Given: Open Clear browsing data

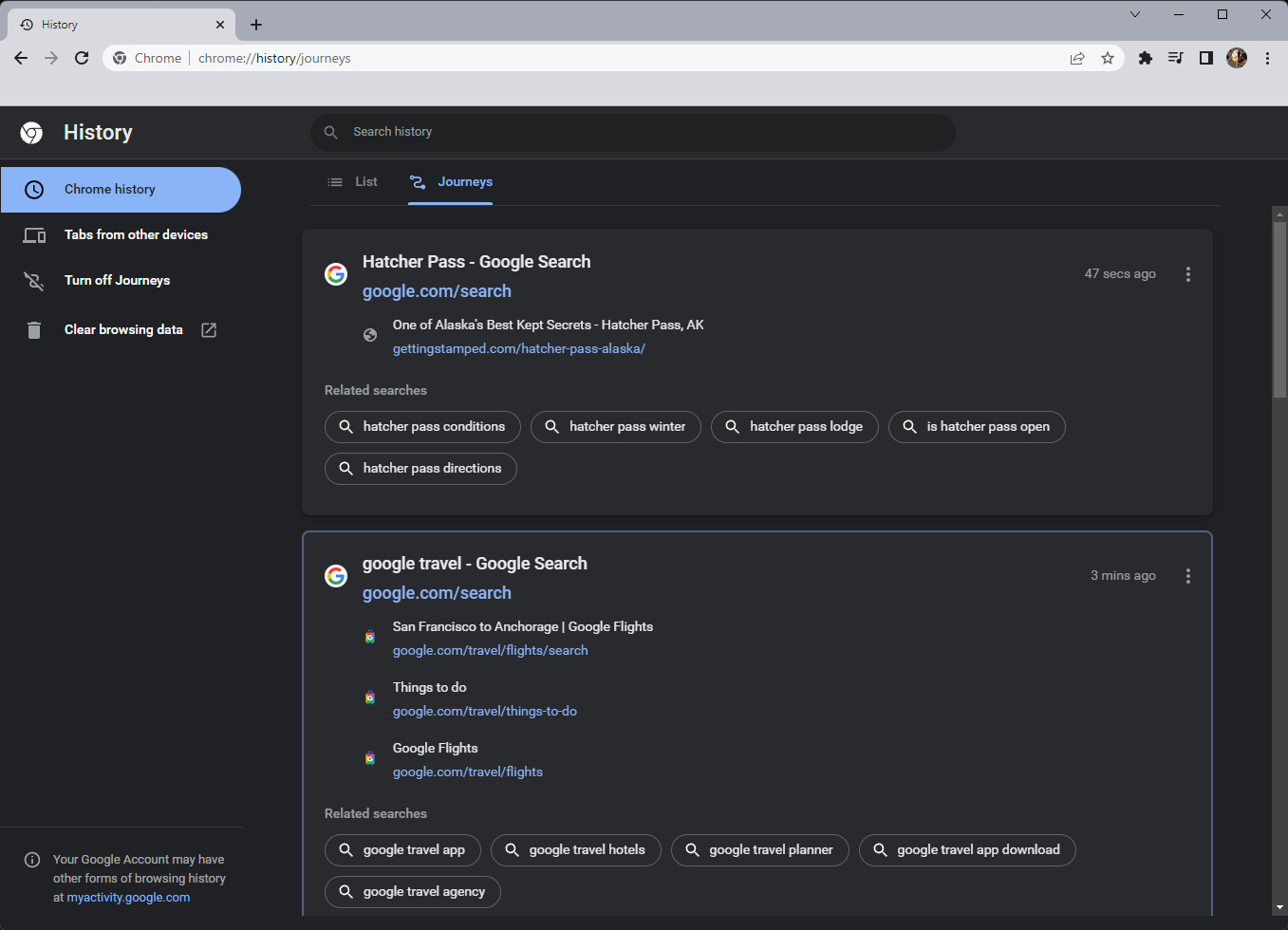Looking at the screenshot, I should pos(123,329).
